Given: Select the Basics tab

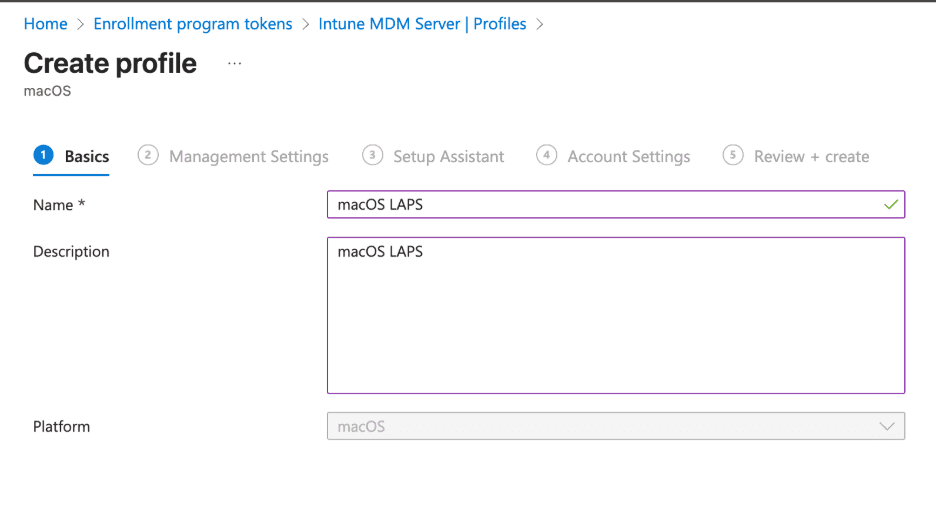Looking at the screenshot, I should (x=87, y=157).
